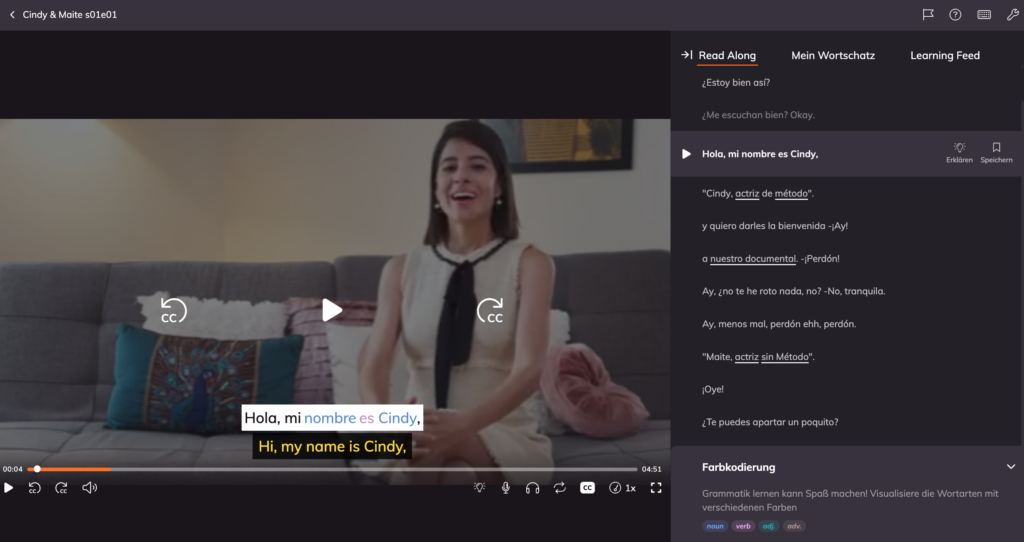Open the 1x playback speed selector

[623, 488]
